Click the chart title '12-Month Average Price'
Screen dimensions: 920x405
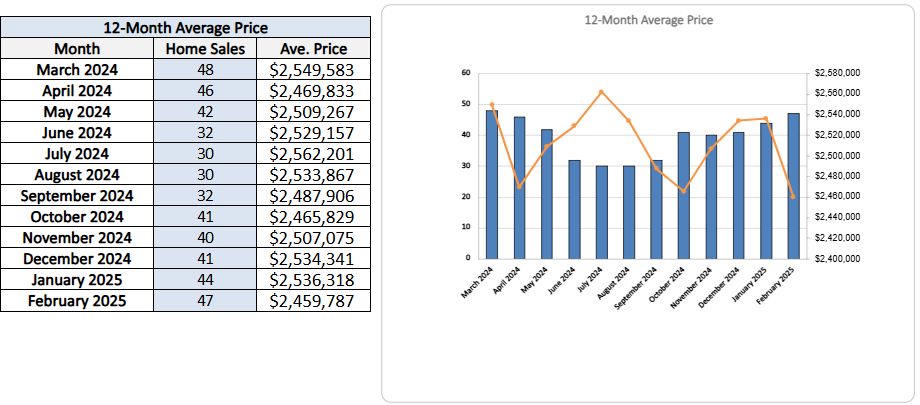pos(649,20)
